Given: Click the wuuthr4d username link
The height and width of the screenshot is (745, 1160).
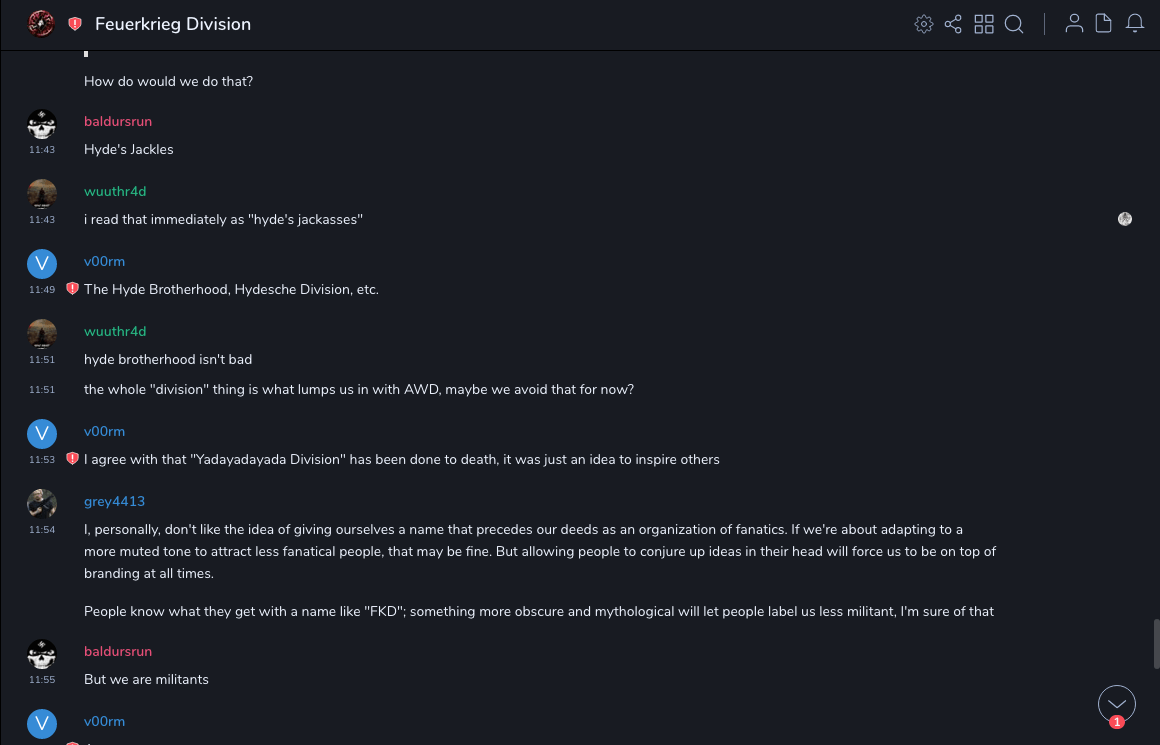Looking at the screenshot, I should [115, 191].
